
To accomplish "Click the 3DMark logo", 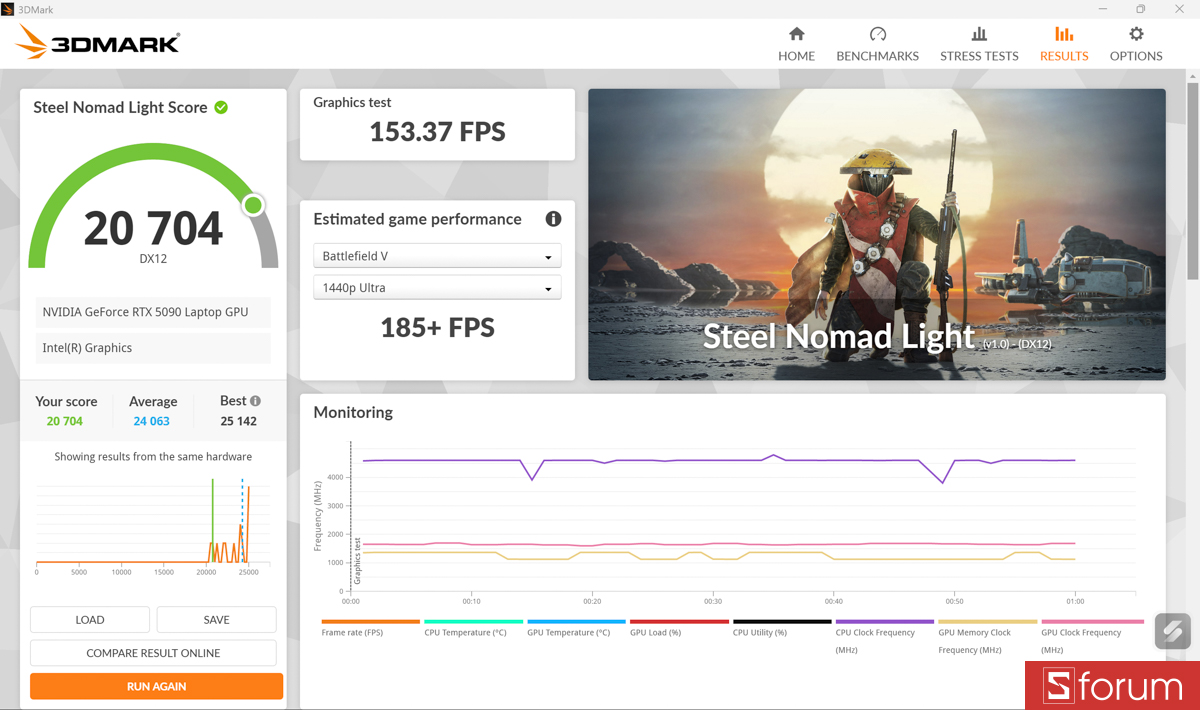I will [98, 43].
